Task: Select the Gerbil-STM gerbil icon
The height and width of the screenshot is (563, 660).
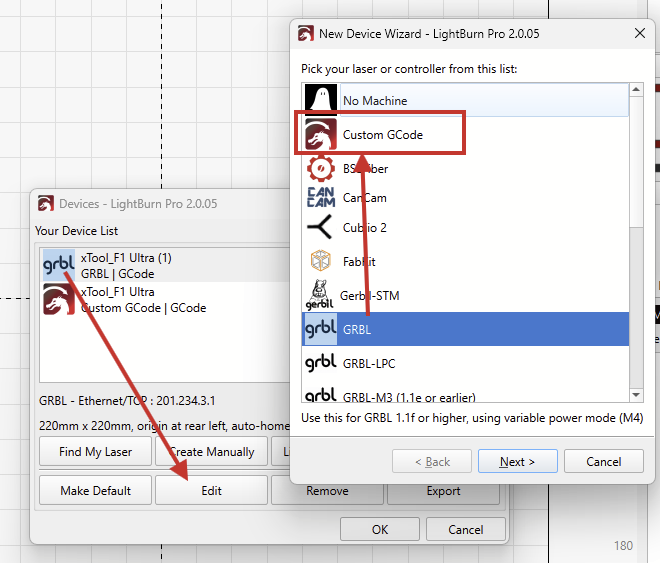Action: pos(320,295)
